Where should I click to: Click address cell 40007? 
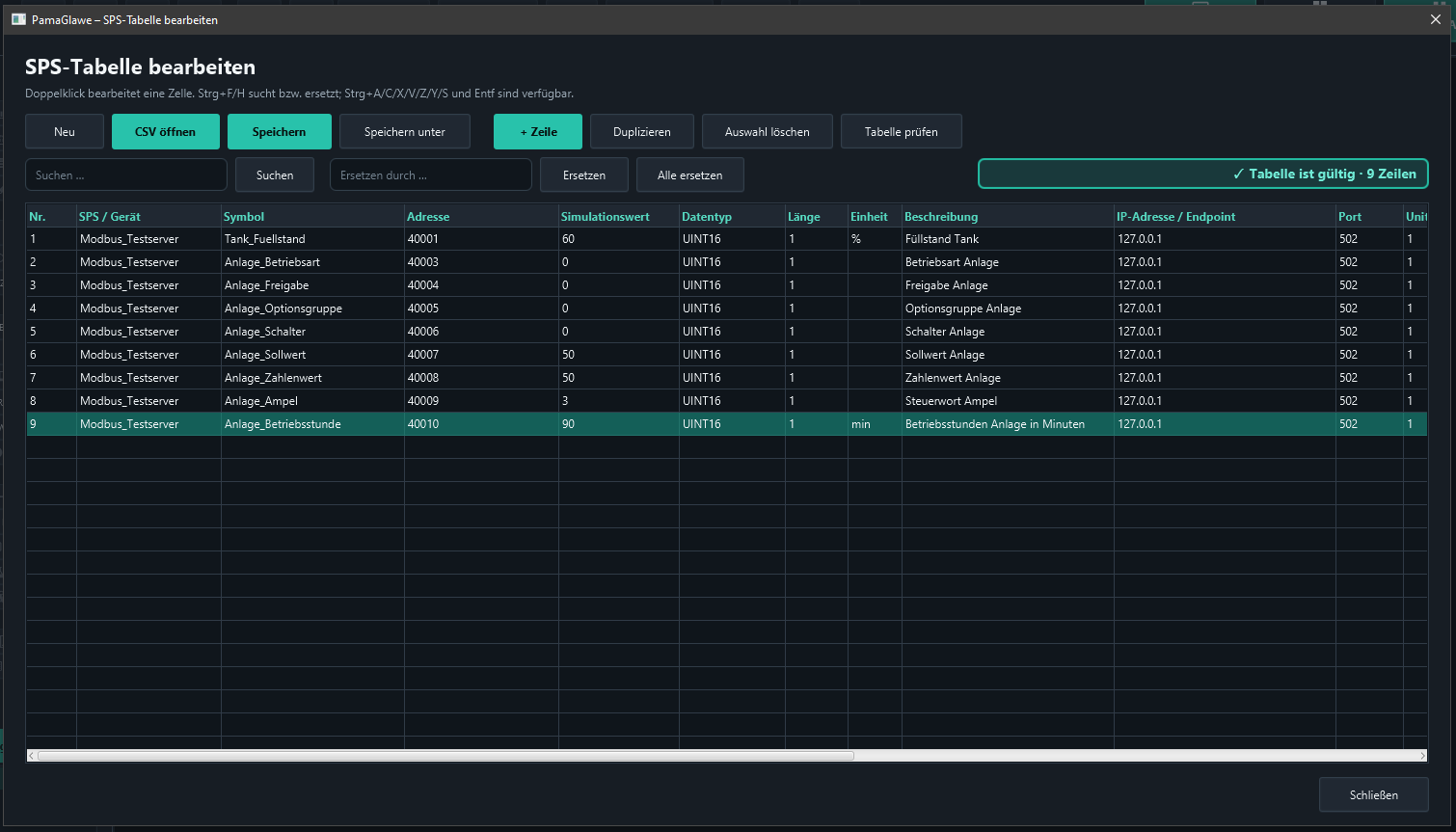point(481,355)
